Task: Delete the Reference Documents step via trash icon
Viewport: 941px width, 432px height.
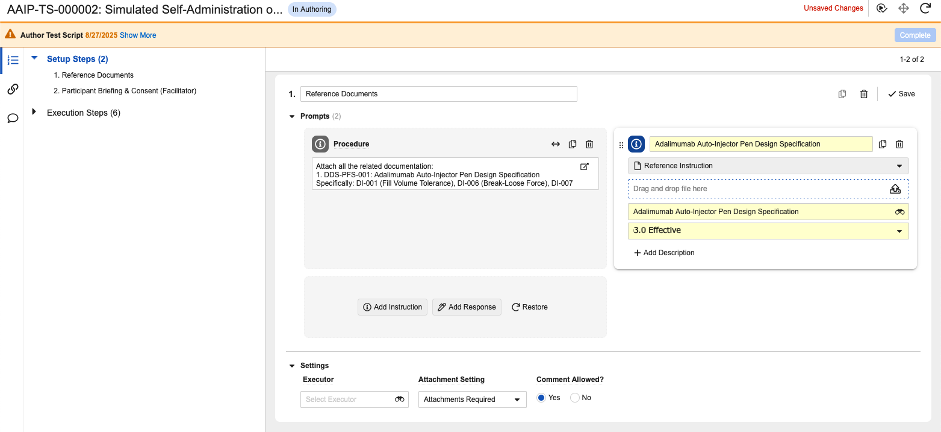Action: coord(863,94)
